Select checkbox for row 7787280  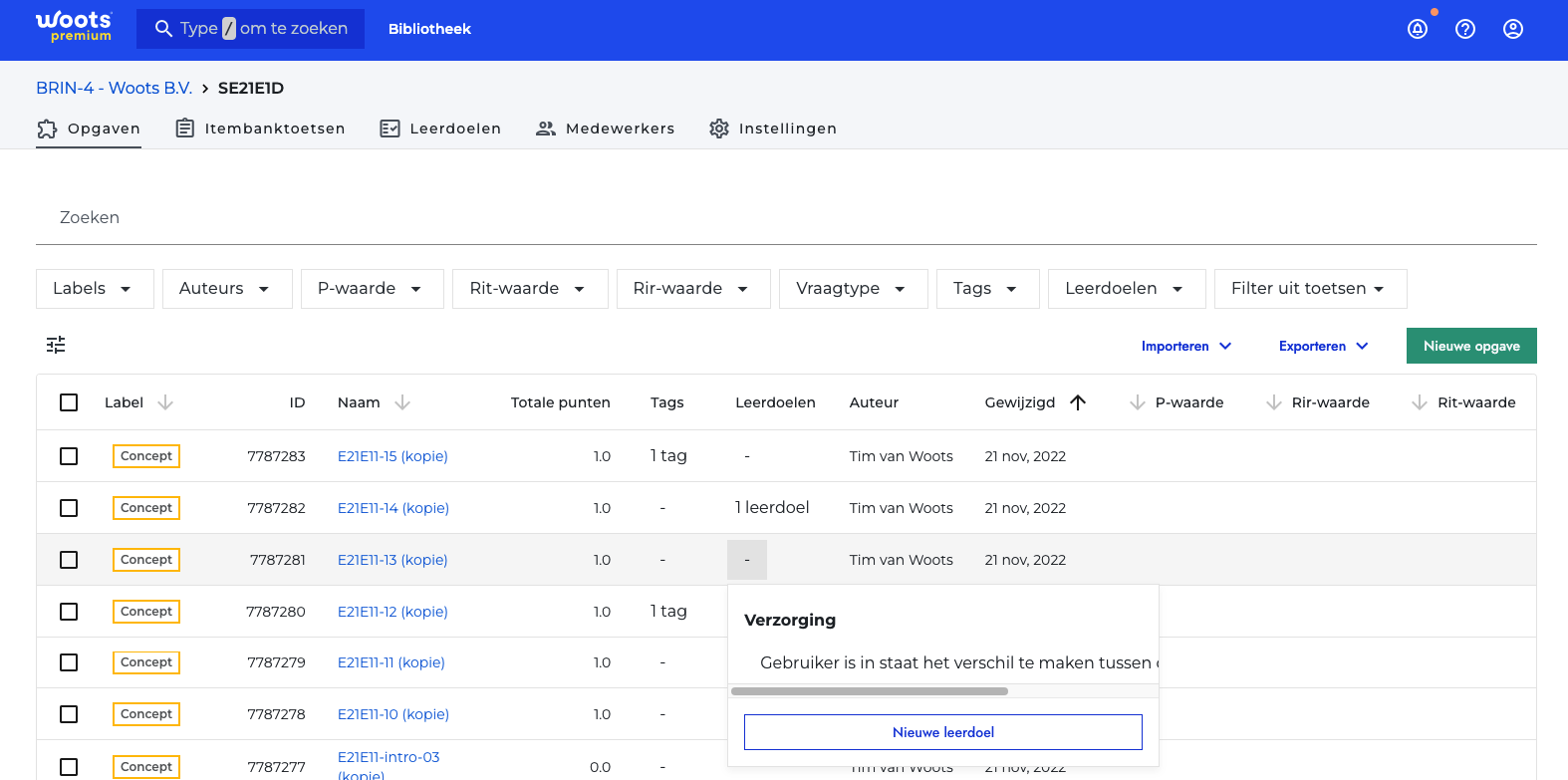coord(69,612)
